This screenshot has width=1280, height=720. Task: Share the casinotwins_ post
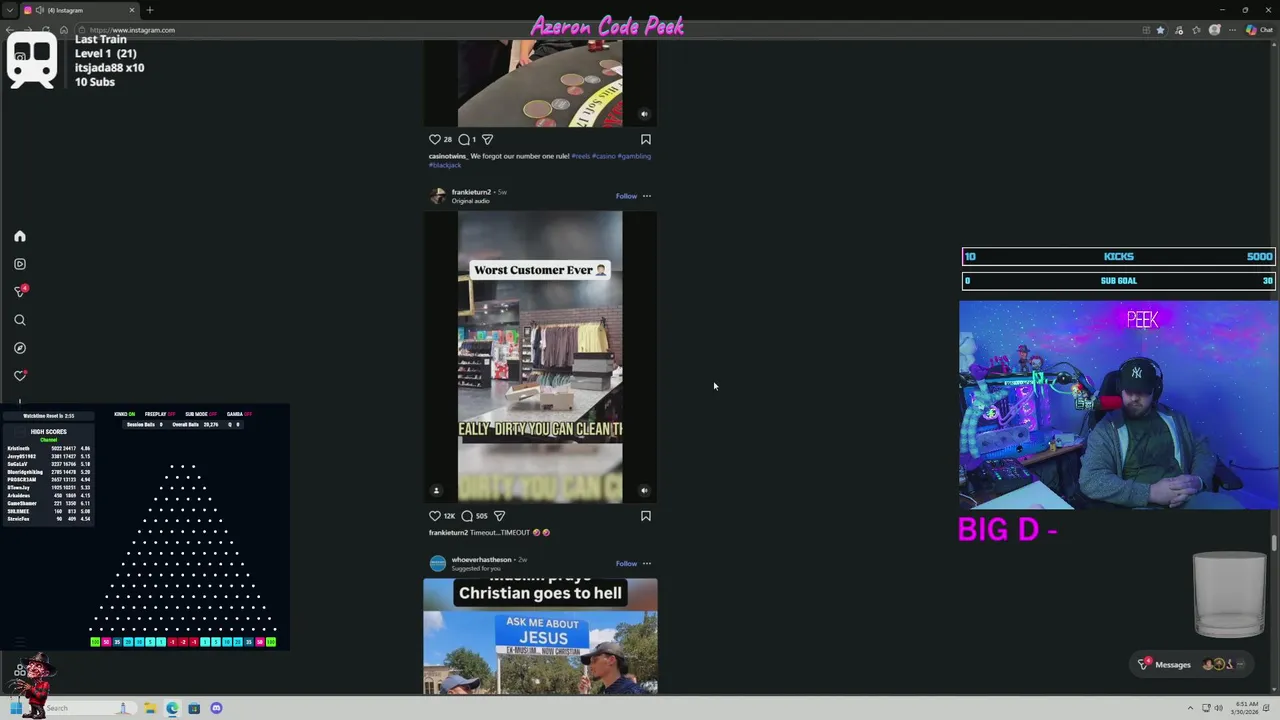coord(487,139)
